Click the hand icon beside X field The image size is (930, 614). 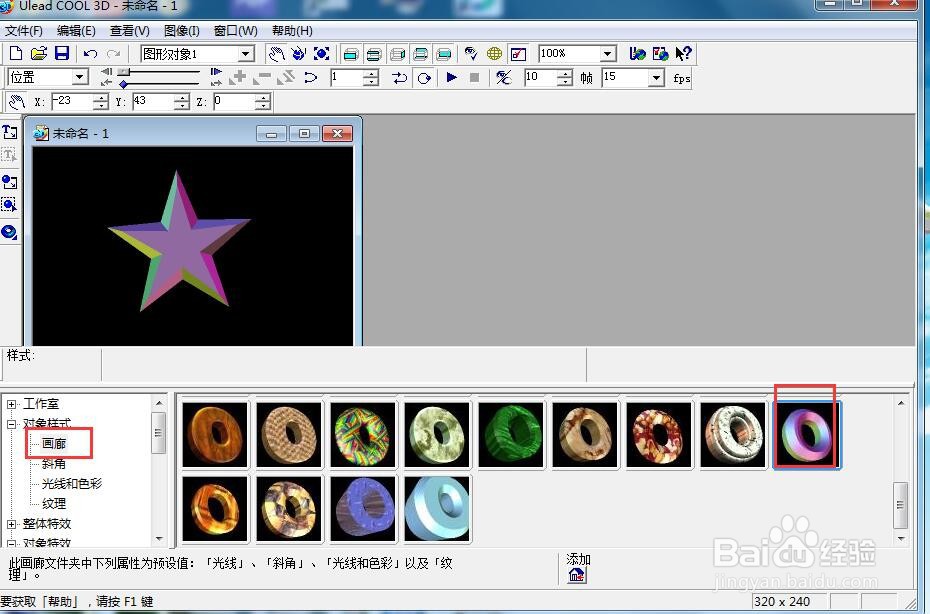(x=17, y=101)
